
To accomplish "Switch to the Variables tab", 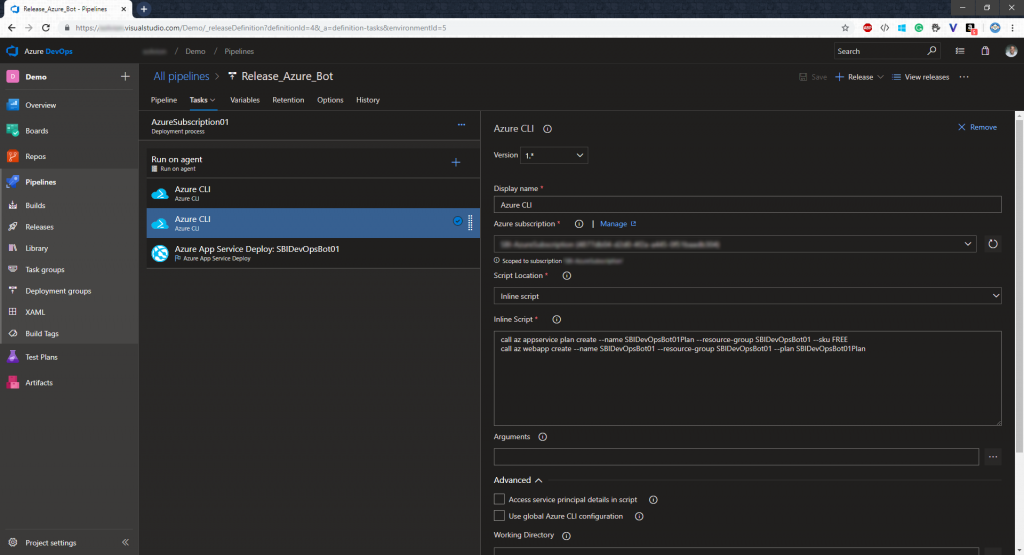I will click(x=245, y=100).
